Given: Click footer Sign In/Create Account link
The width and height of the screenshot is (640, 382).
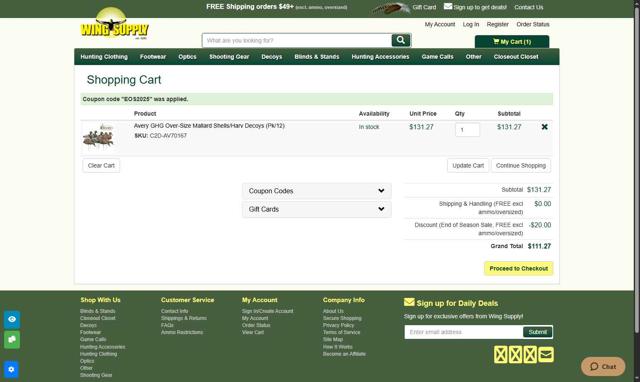Looking at the screenshot, I should 267,311.
